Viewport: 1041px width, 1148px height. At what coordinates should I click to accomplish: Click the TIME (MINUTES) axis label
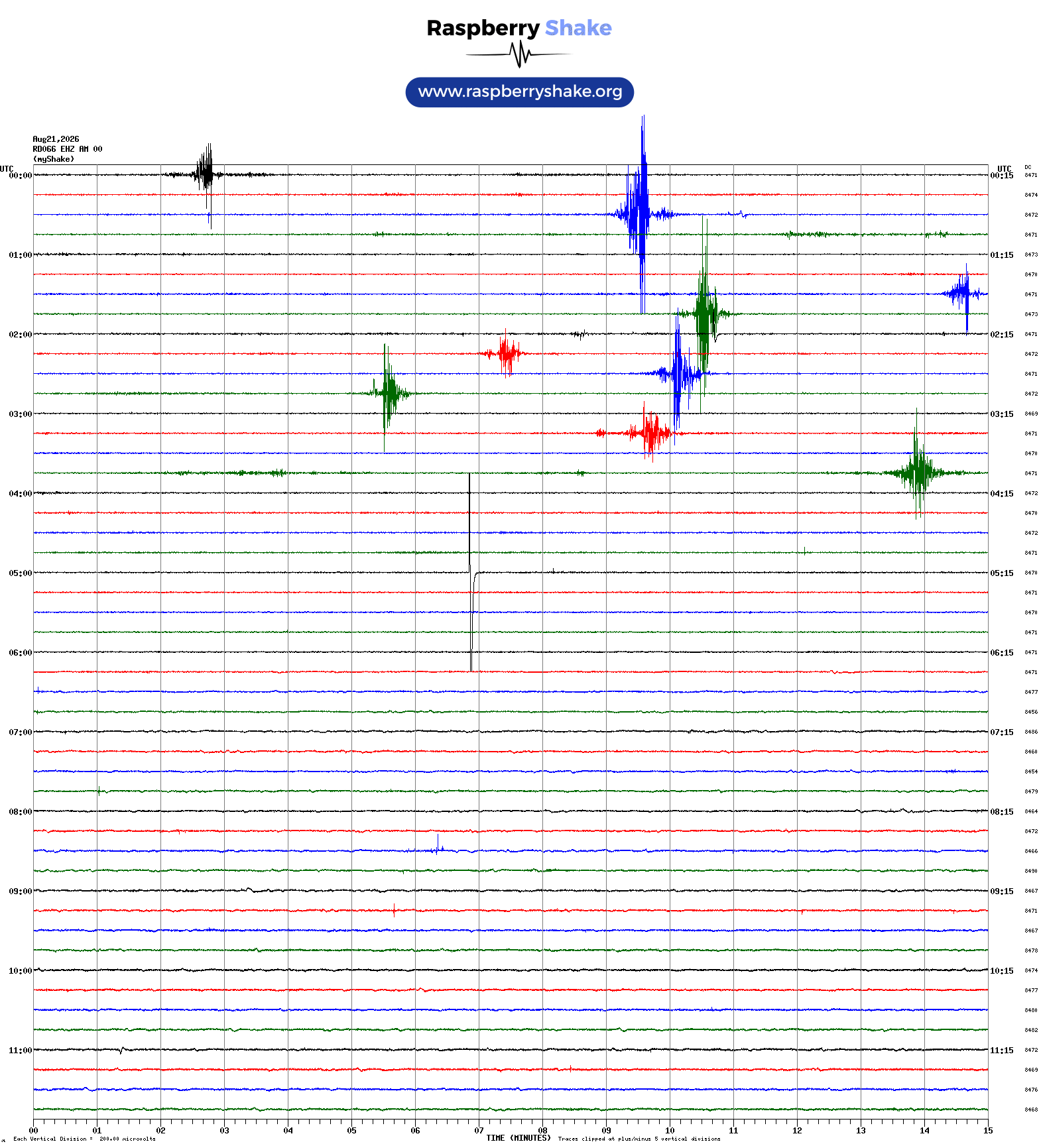[519, 1137]
